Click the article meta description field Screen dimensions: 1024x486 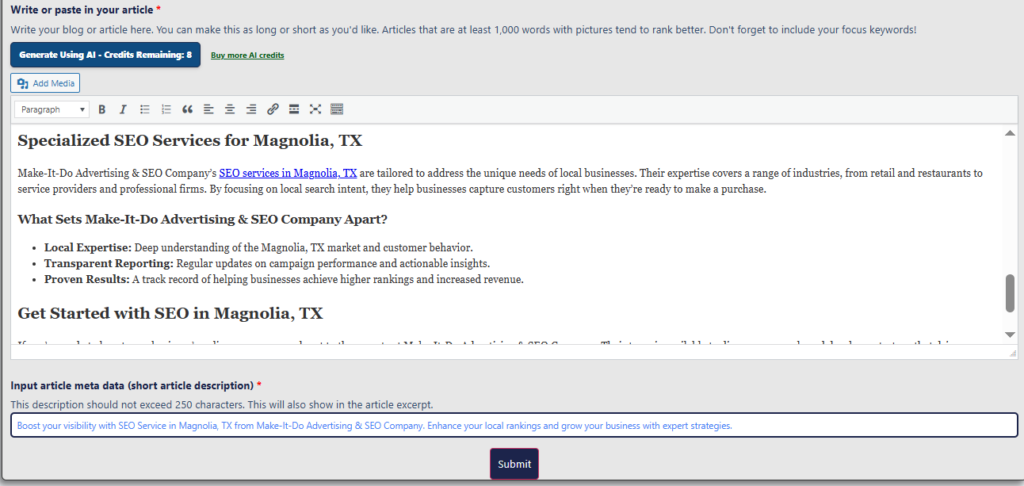pos(514,425)
